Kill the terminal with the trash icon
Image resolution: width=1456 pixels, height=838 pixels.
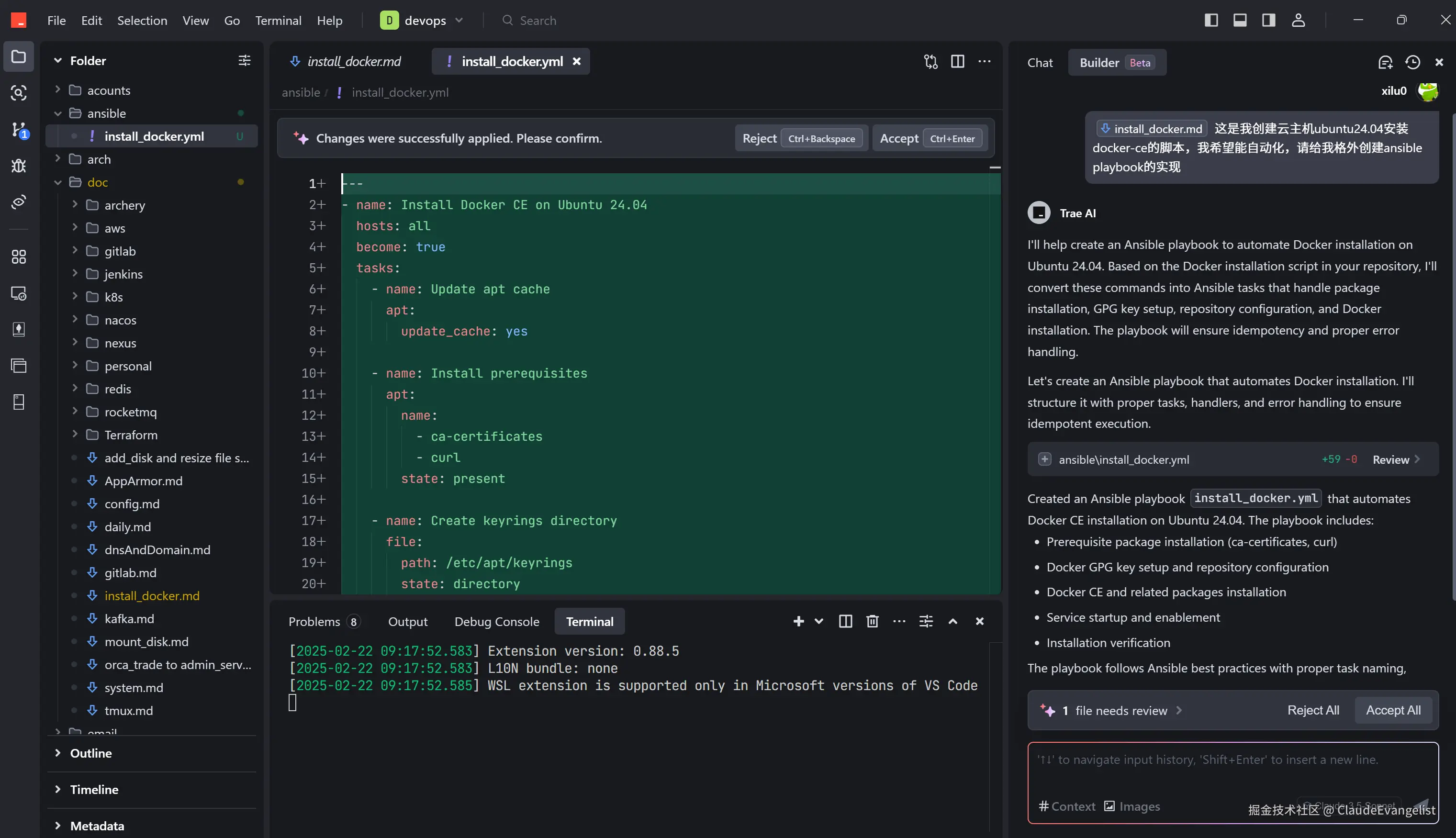(x=873, y=621)
